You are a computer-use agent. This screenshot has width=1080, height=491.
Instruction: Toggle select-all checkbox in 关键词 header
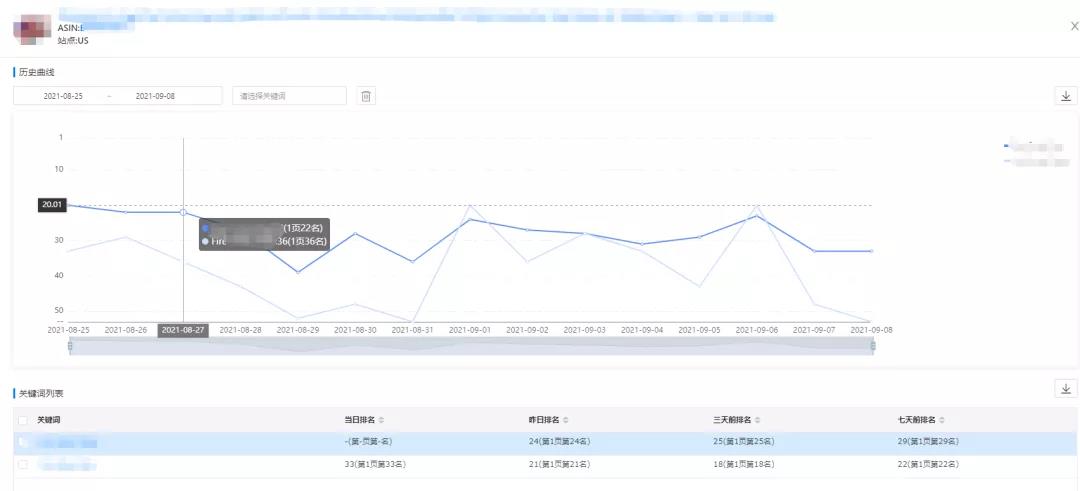(22, 420)
